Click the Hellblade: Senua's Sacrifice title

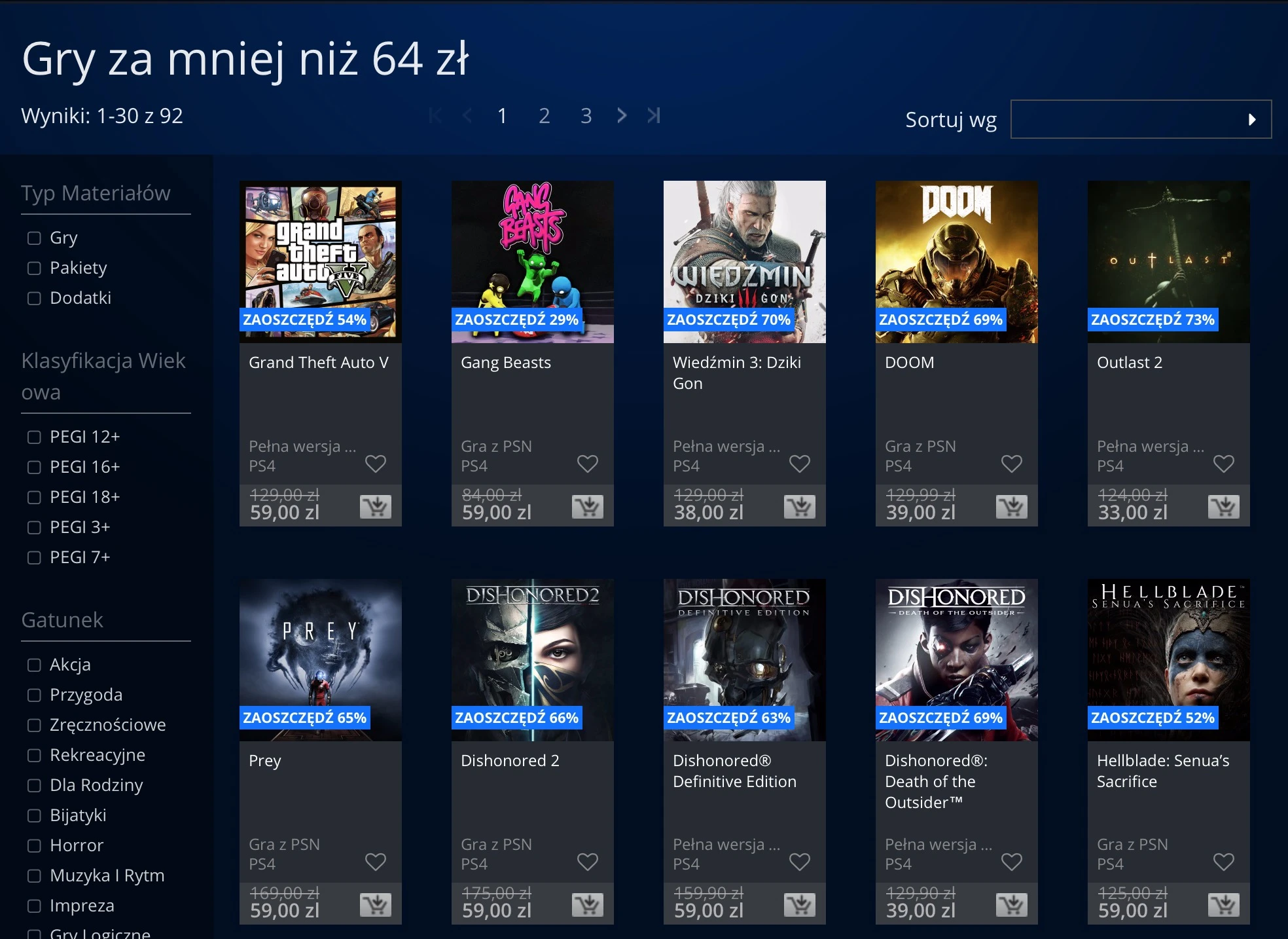(x=1163, y=771)
